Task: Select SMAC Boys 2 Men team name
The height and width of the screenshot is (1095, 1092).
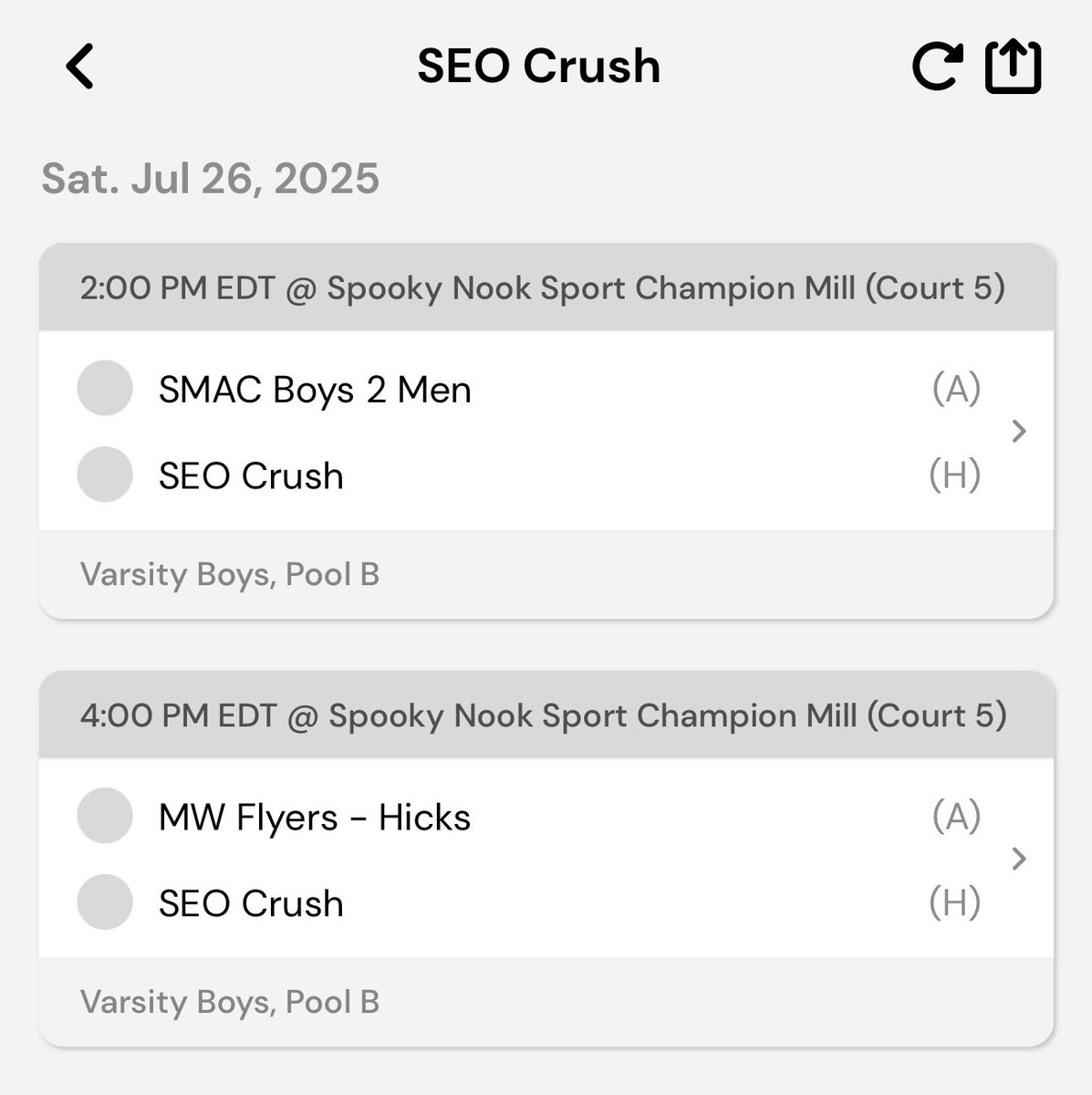Action: coord(315,390)
